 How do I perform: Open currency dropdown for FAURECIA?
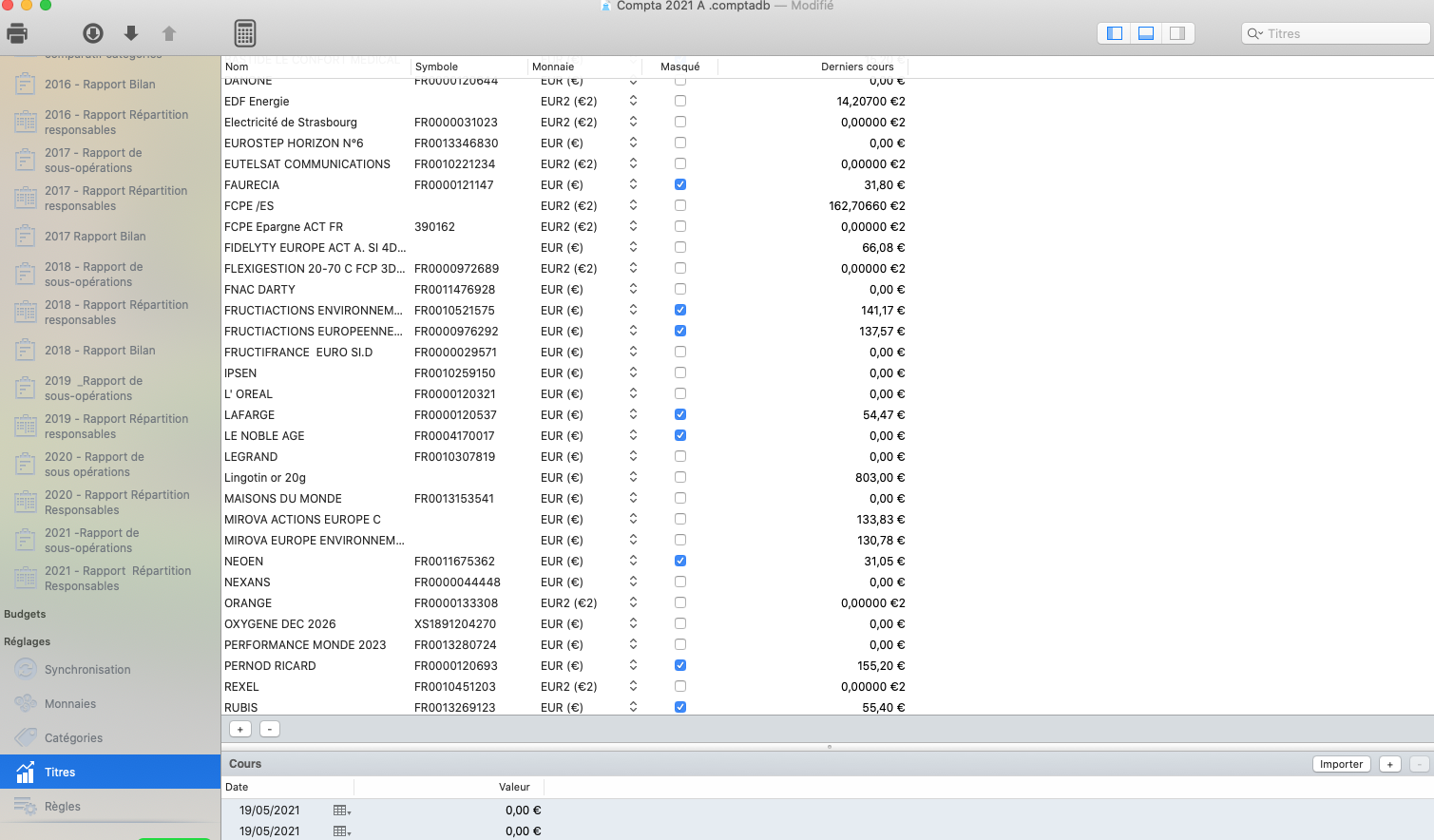coord(633,184)
